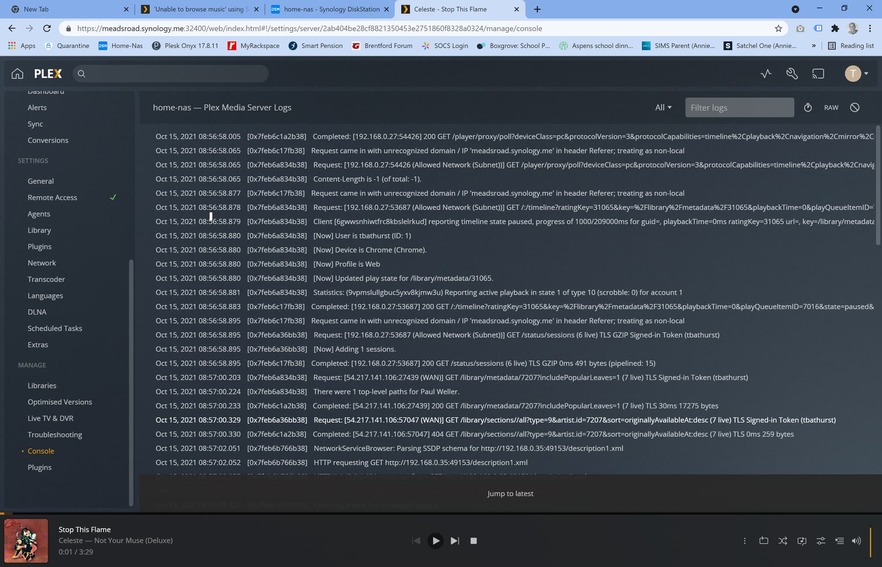
Task: Switch to home-nas Synology DiskStation tab
Action: (330, 9)
